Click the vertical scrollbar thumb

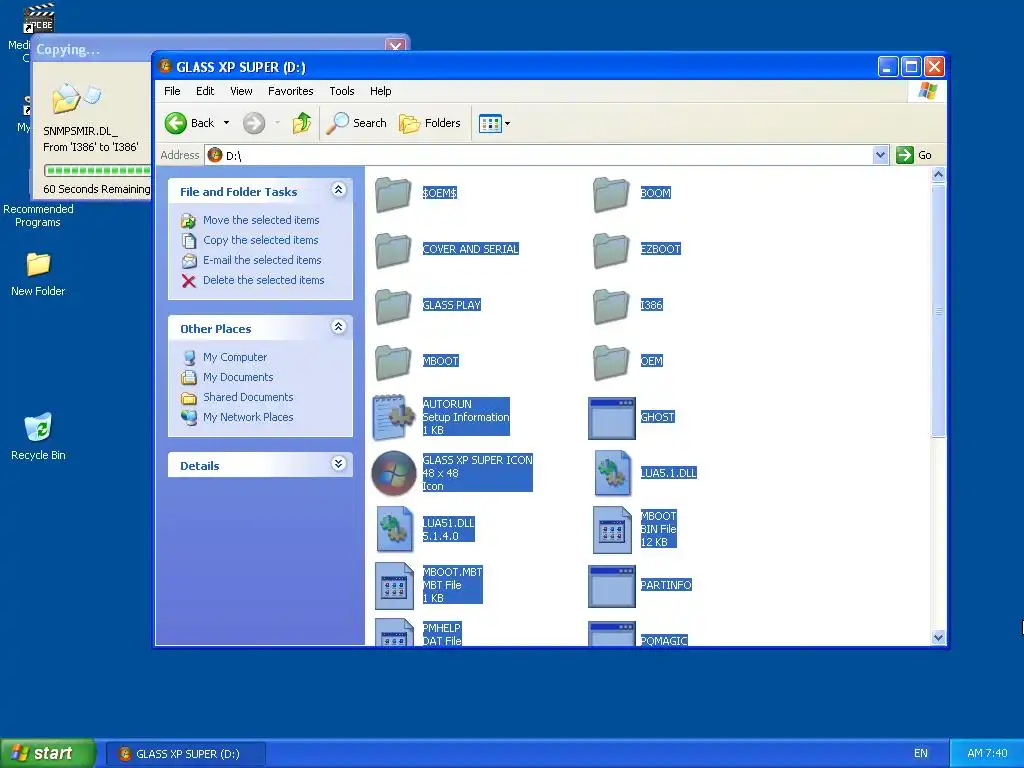pos(938,311)
